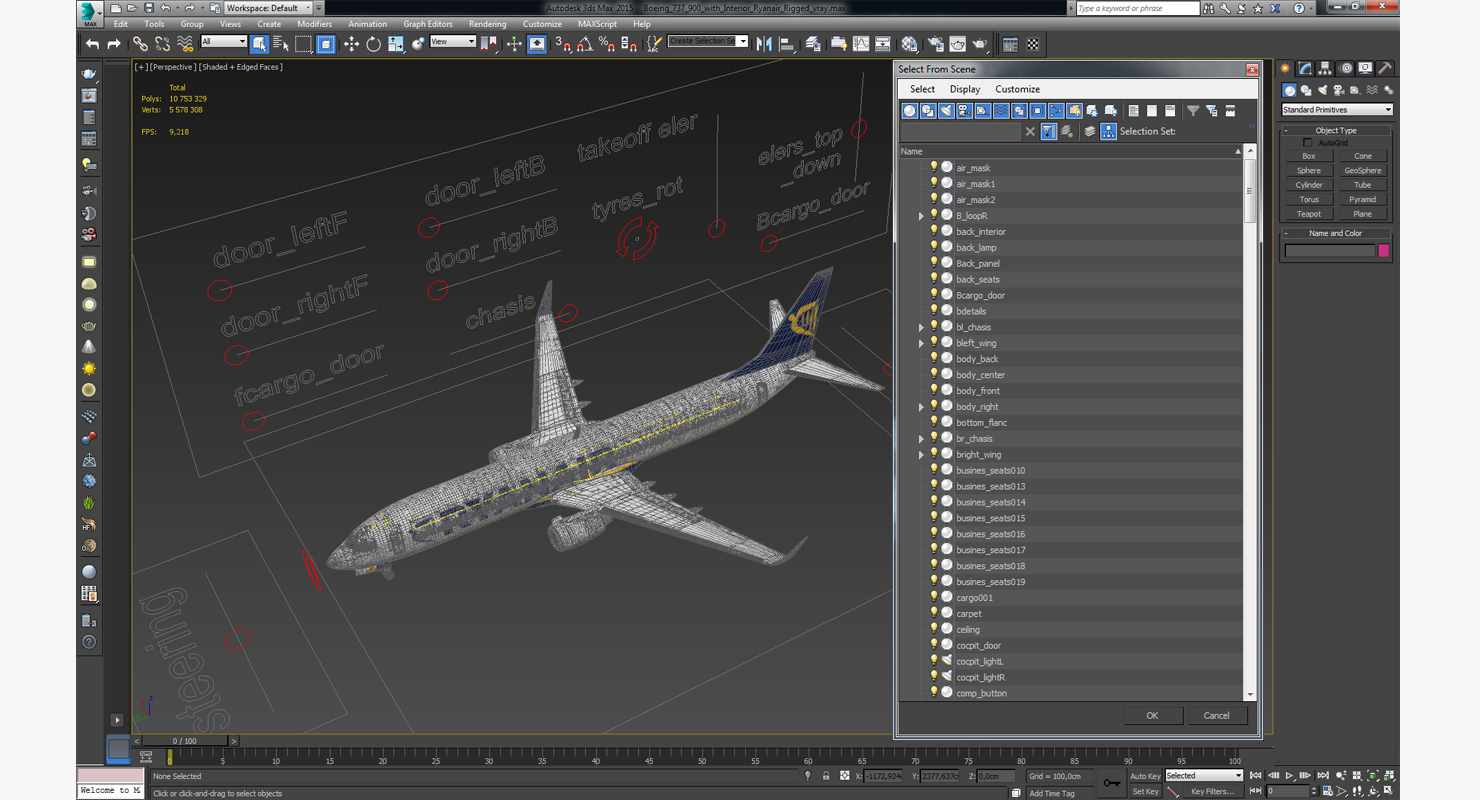The width and height of the screenshot is (1480, 800).
Task: Toggle Display Lights filter in Select From Scene
Action: pos(946,111)
